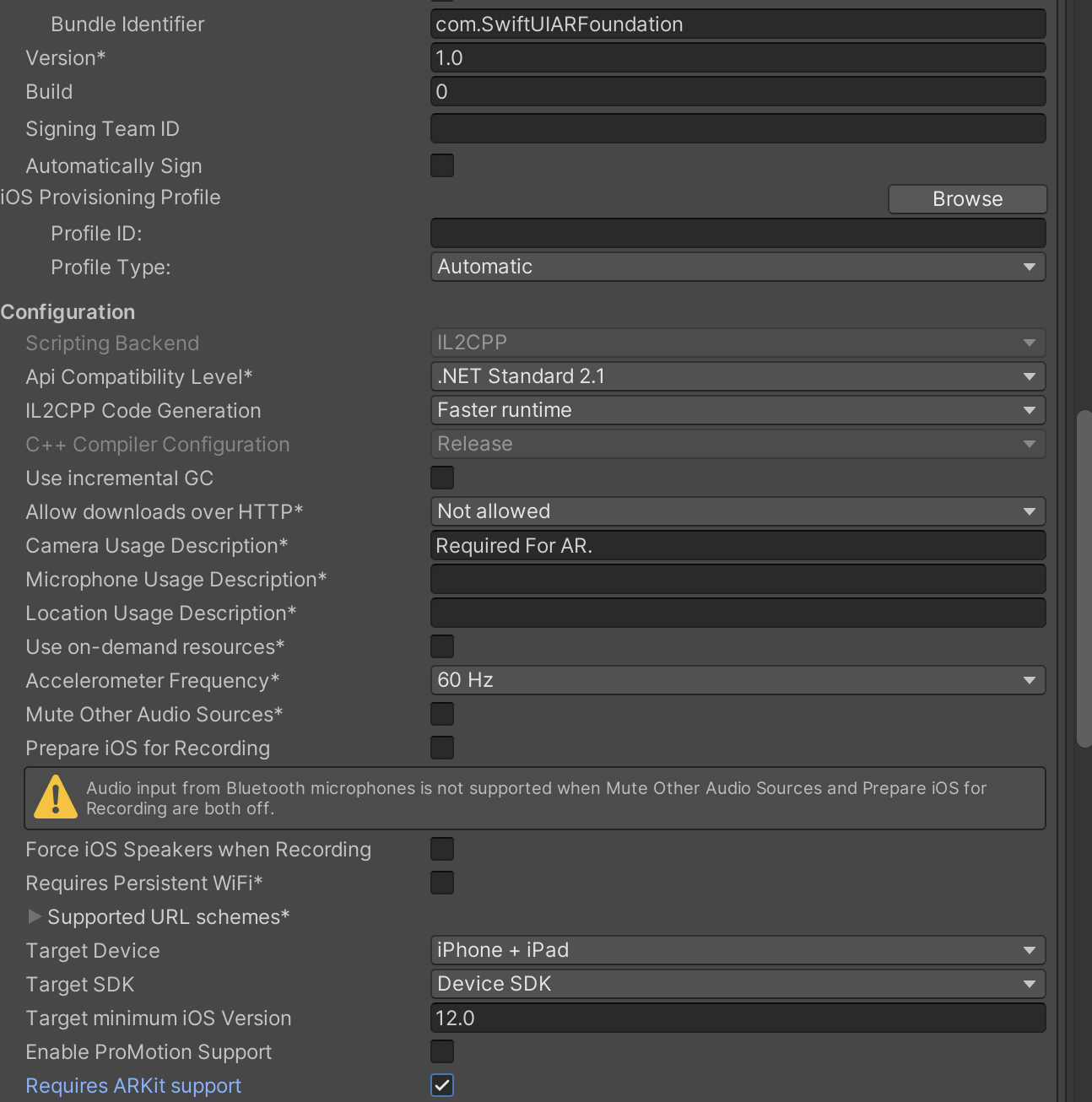This screenshot has width=1092, height=1102.
Task: Click the Build number field
Action: [x=738, y=91]
